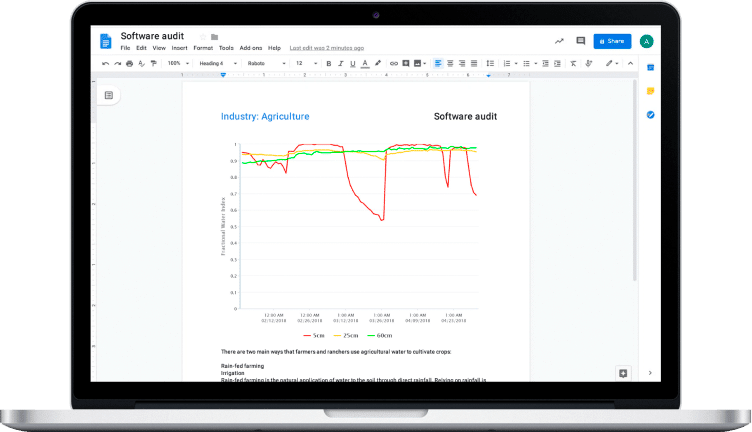Move document using folder icon
The width and height of the screenshot is (752, 432).
click(214, 37)
